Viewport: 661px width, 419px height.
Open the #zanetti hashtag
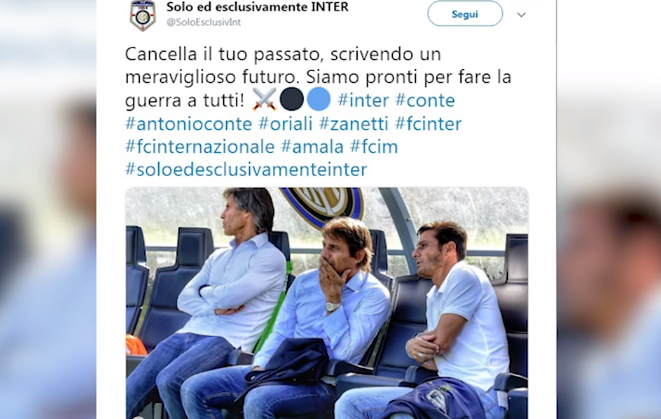point(353,124)
